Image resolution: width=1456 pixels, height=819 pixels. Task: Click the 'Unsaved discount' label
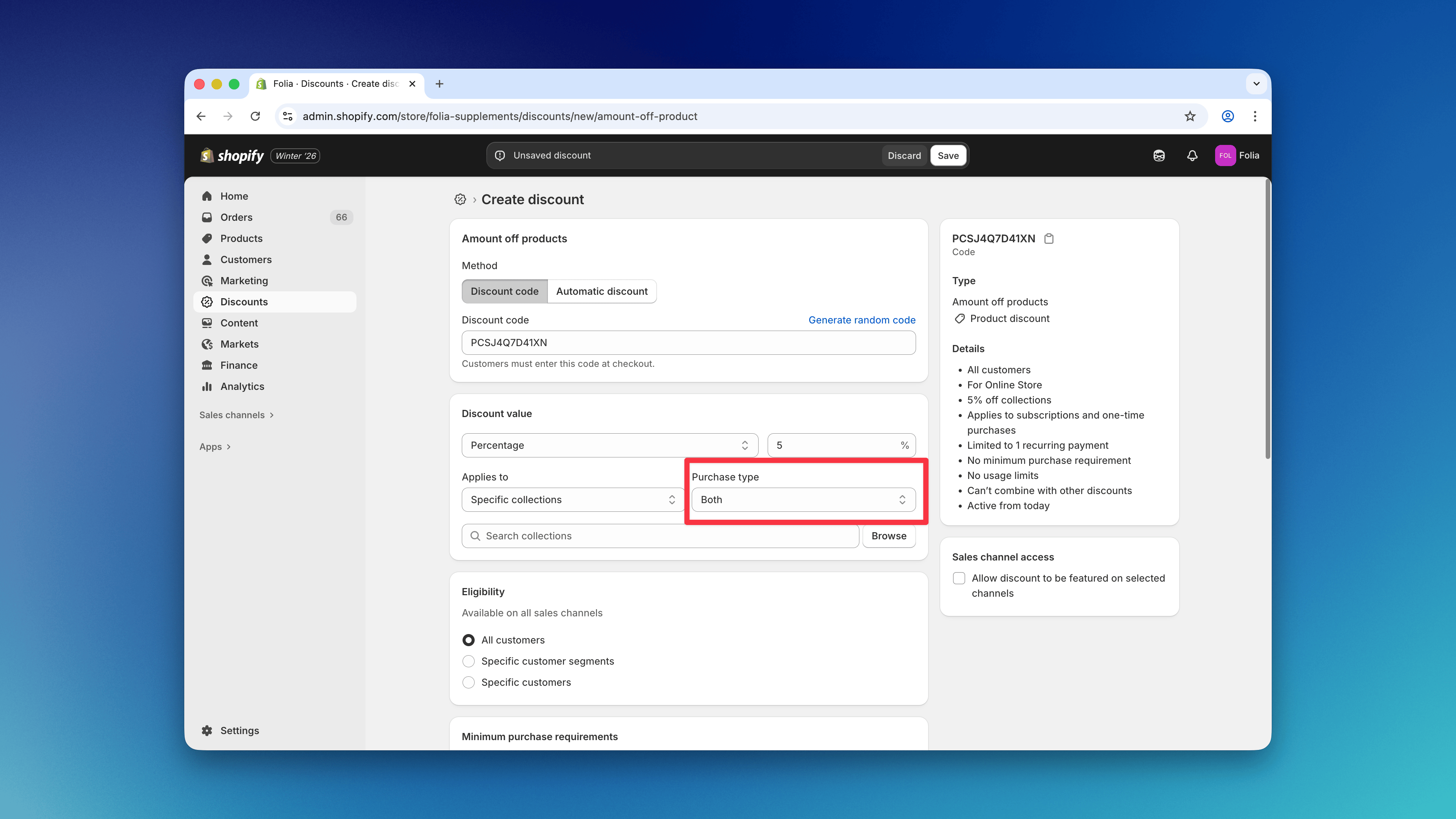pos(552,155)
